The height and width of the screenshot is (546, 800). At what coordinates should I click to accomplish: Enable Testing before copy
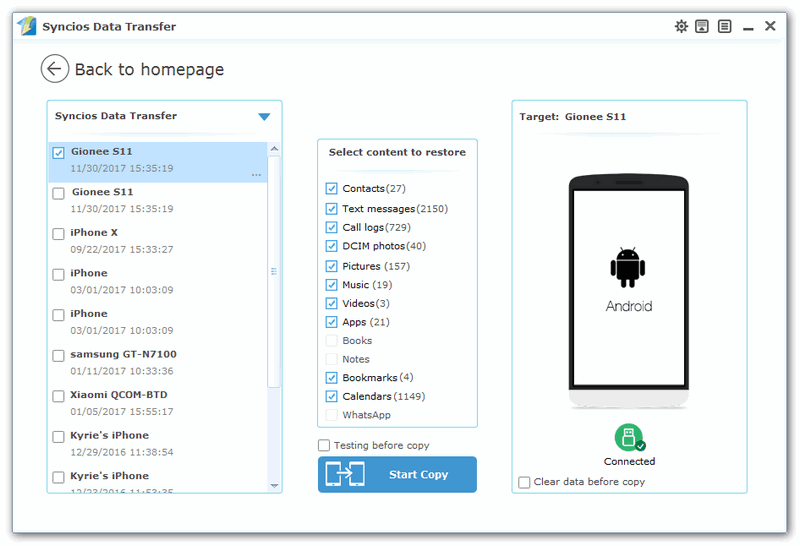(324, 445)
